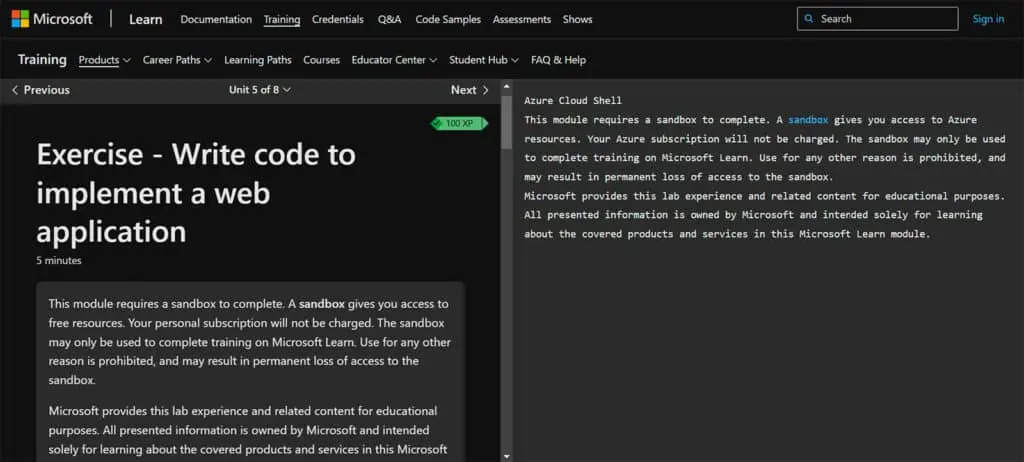The height and width of the screenshot is (462, 1024).
Task: Click the search magnifier icon
Action: point(810,19)
